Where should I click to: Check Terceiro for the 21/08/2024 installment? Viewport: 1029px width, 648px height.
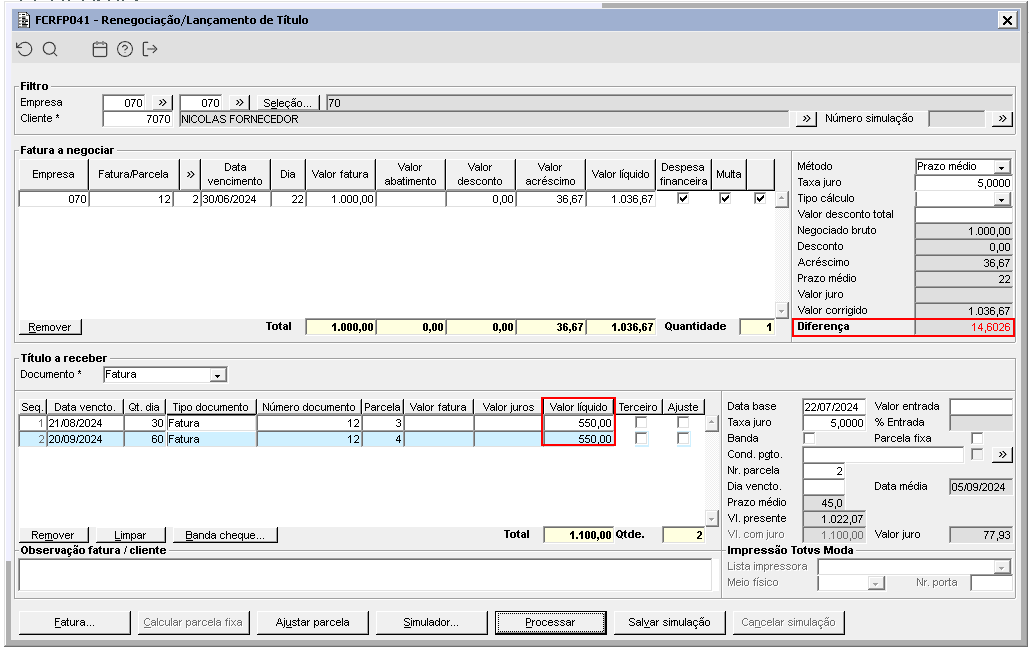point(641,423)
